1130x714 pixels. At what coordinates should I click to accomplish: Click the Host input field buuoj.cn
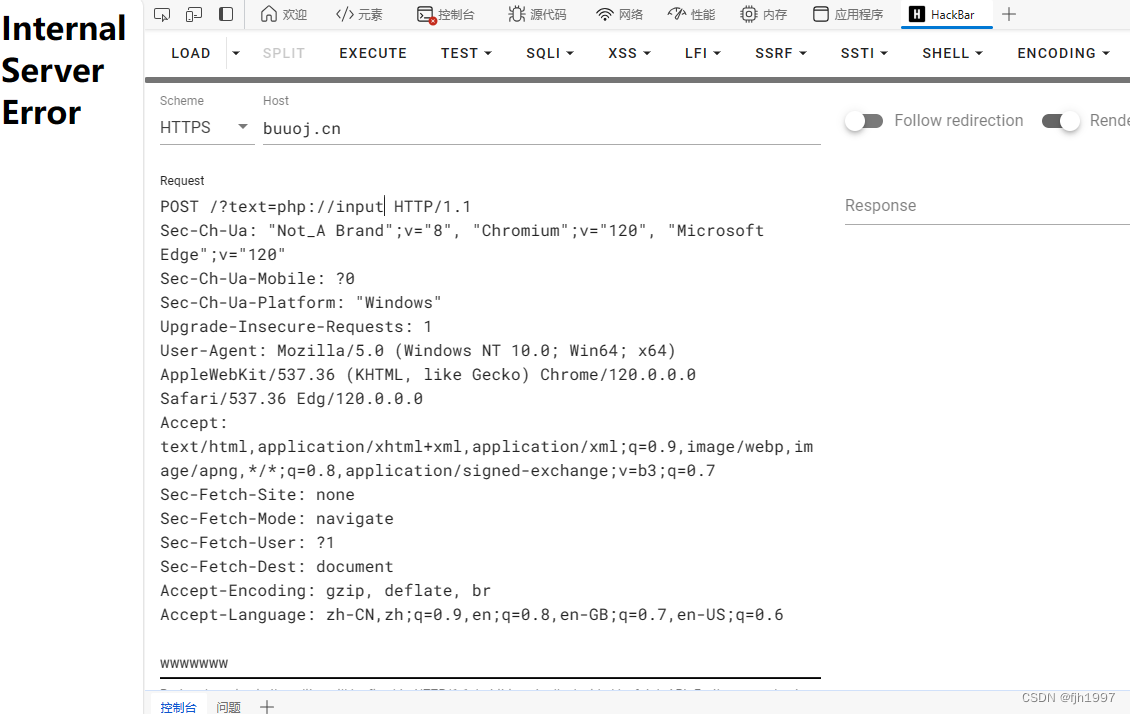541,129
